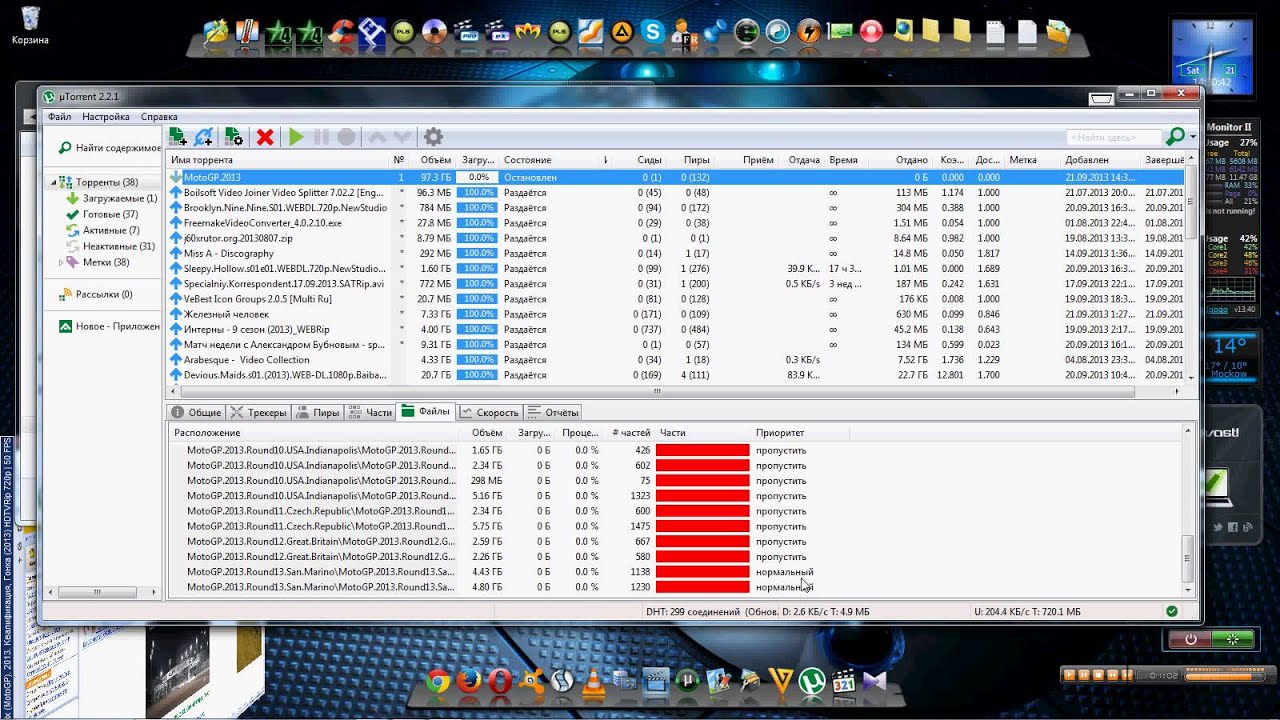The height and width of the screenshot is (720, 1280).
Task: Open AIMP icon in the top dock
Action: [622, 32]
